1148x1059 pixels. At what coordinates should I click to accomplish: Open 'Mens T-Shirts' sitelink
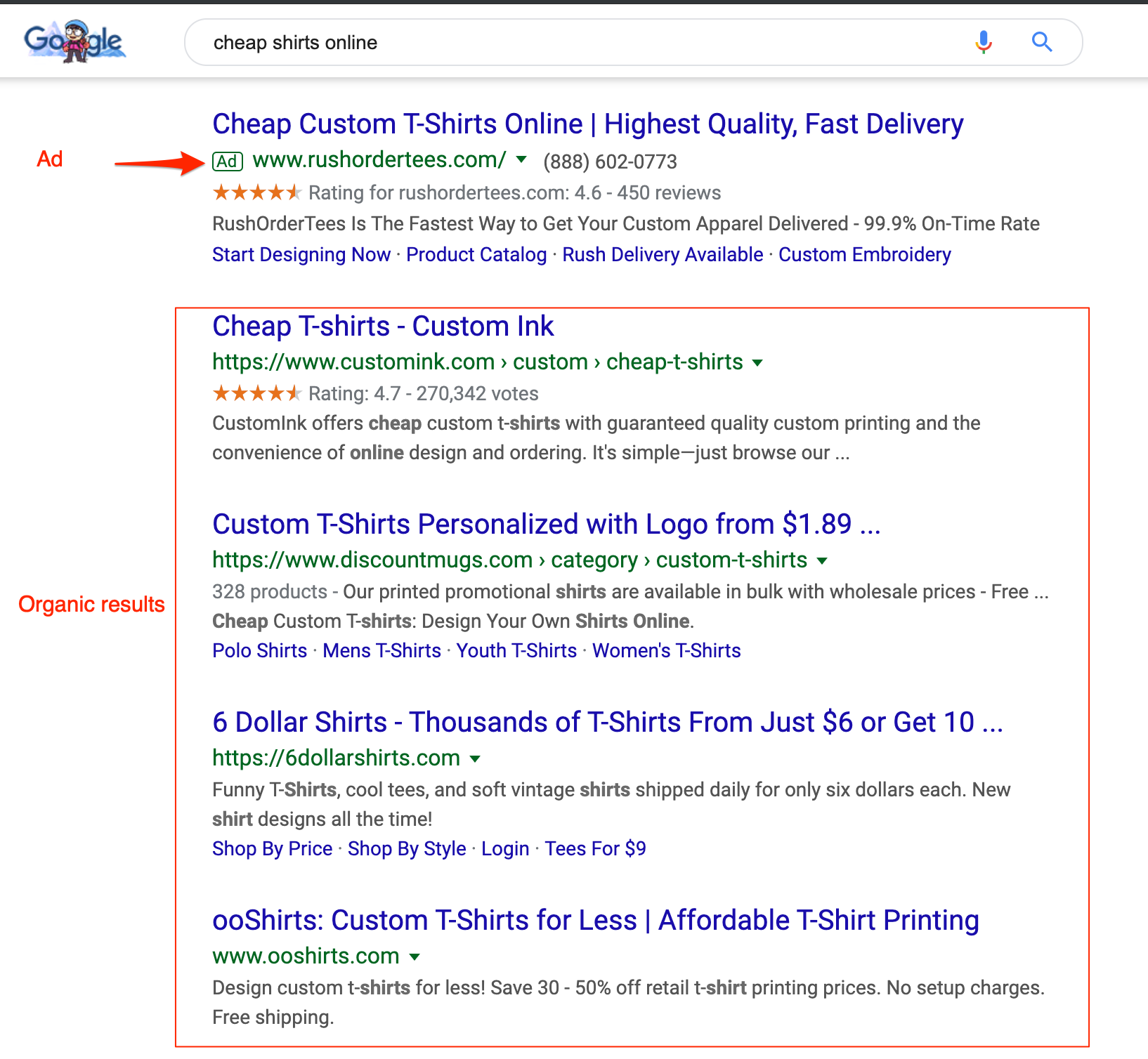point(381,650)
